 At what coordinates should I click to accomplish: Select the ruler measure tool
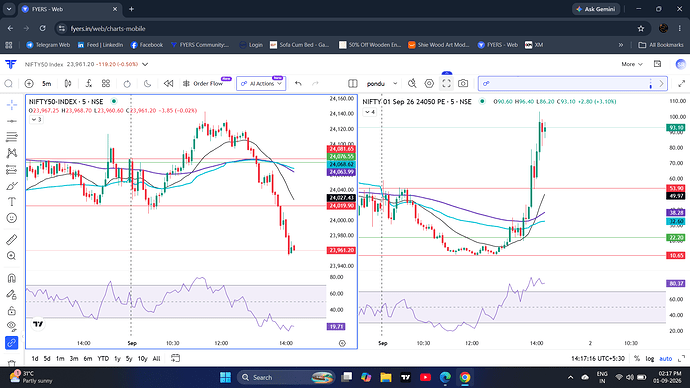[x=12, y=239]
